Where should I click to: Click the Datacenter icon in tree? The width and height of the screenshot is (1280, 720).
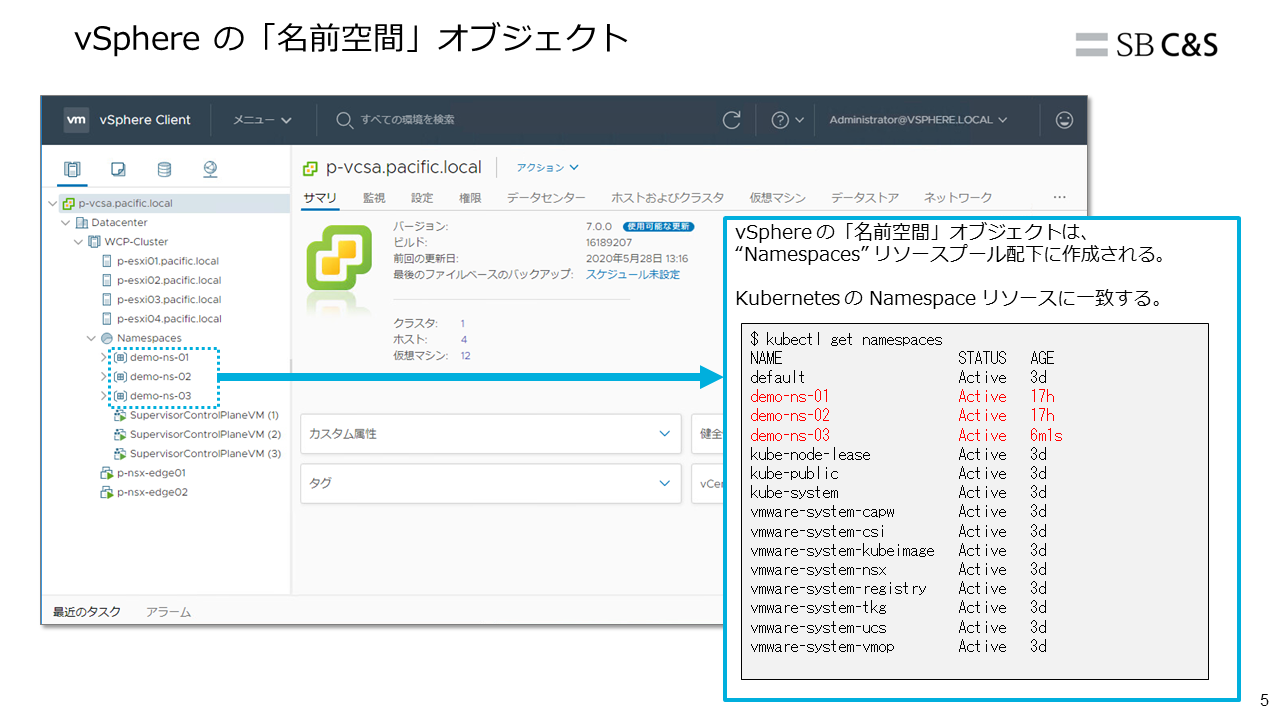[82, 222]
